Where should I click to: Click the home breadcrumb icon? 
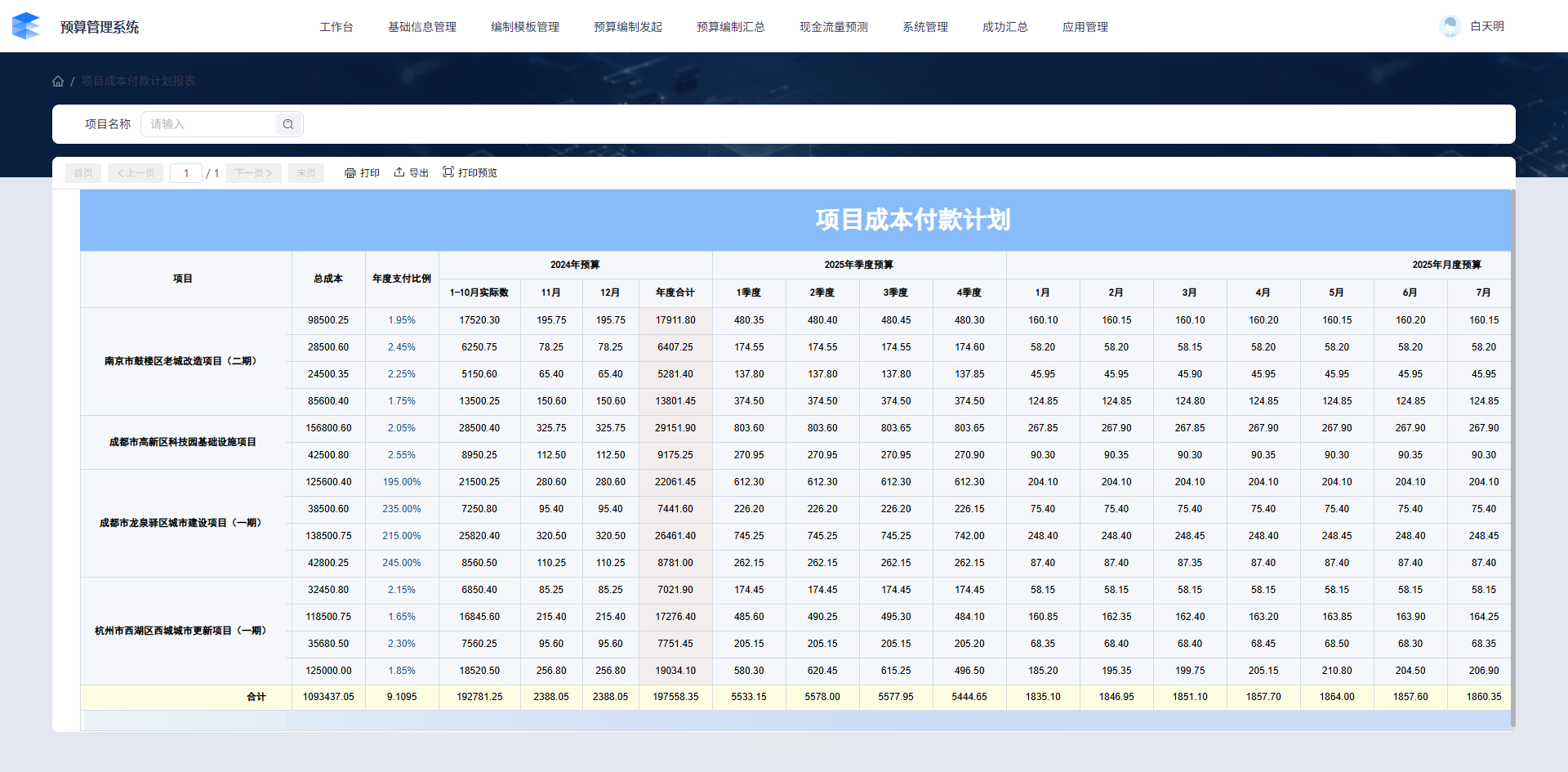pos(58,81)
